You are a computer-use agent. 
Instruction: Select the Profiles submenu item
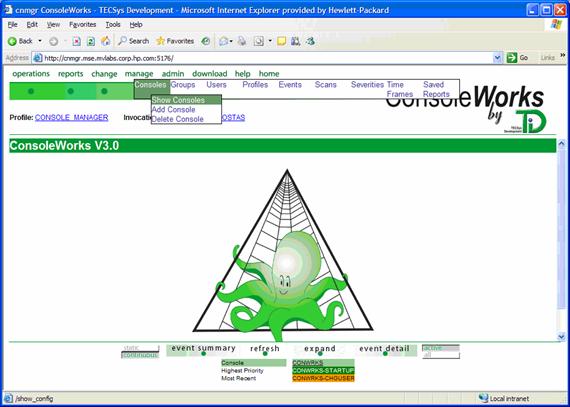(x=255, y=85)
